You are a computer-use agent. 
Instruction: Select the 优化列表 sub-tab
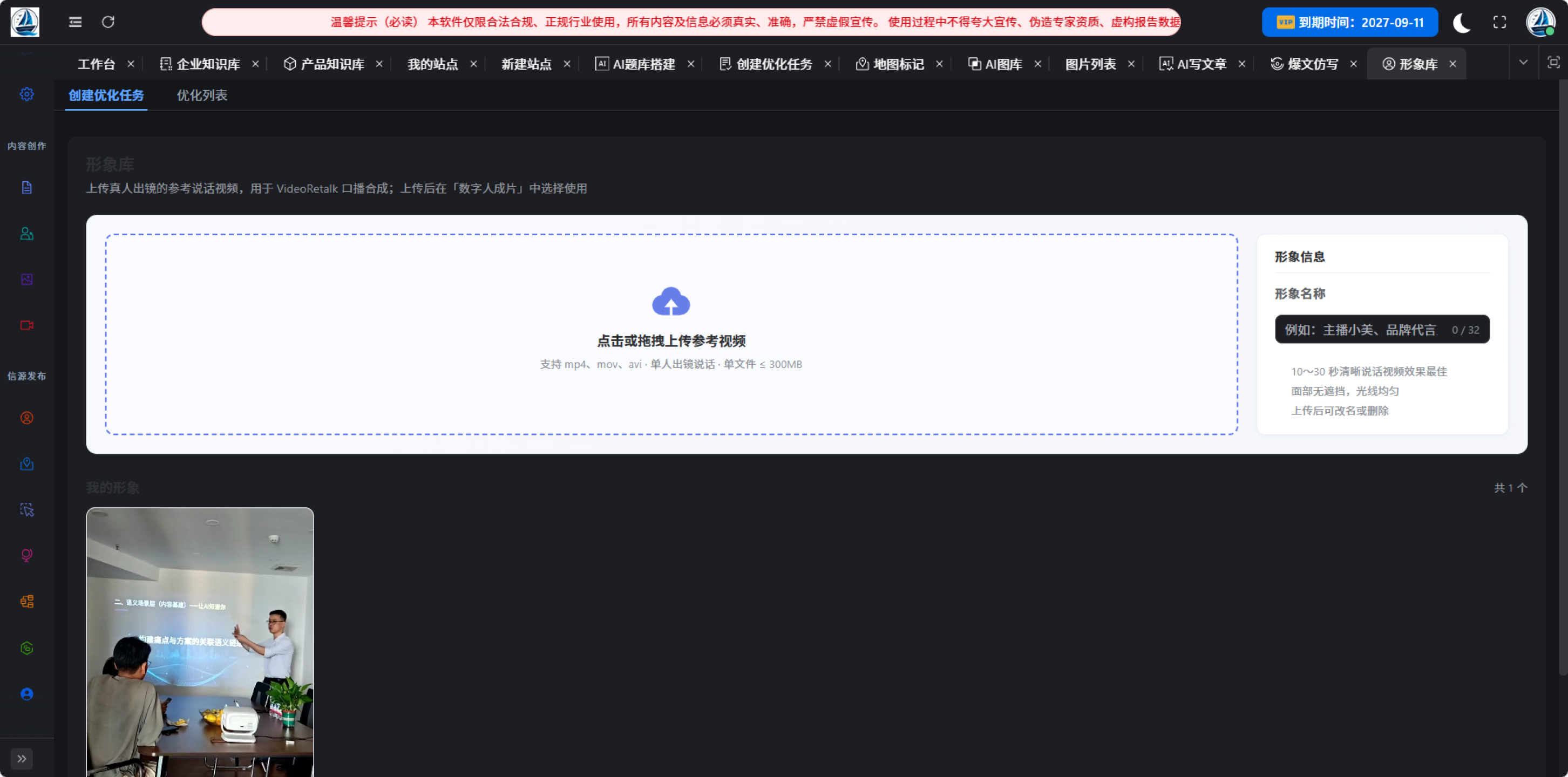coord(202,96)
